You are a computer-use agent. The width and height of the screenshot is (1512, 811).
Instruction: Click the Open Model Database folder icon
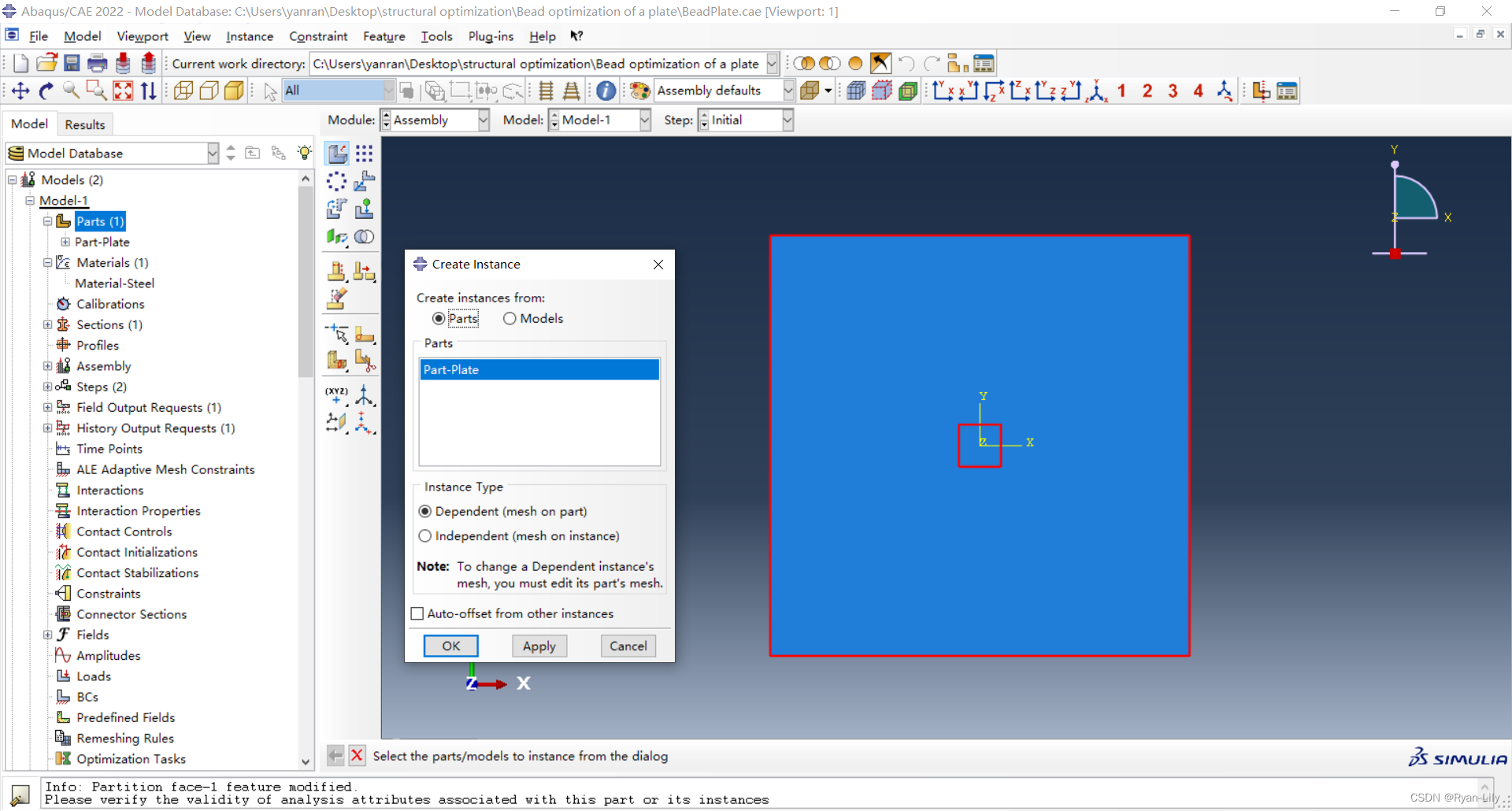(47, 63)
